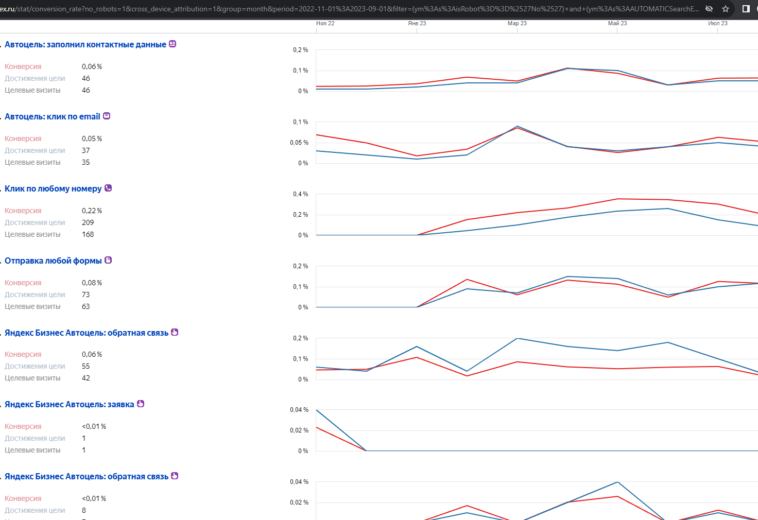The width and height of the screenshot is (758, 520).
Task: Click chart of 'Клик по любому номеру' goal
Action: click(x=537, y=215)
